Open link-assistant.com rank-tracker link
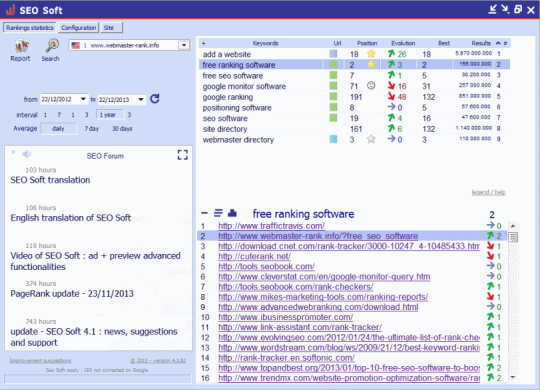This screenshot has width=540, height=390. [300, 327]
